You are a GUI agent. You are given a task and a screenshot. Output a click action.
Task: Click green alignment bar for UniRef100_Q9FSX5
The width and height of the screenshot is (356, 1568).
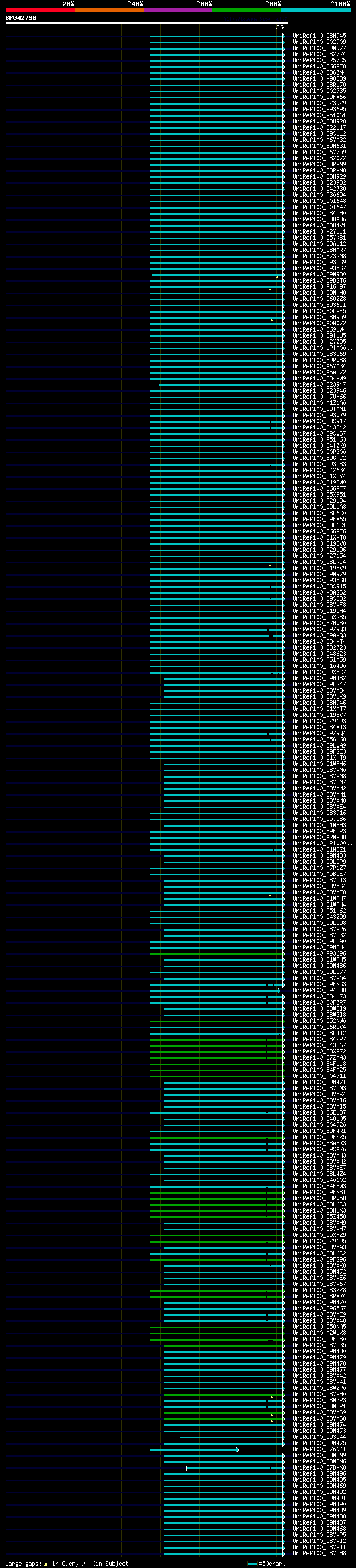click(x=217, y=1137)
